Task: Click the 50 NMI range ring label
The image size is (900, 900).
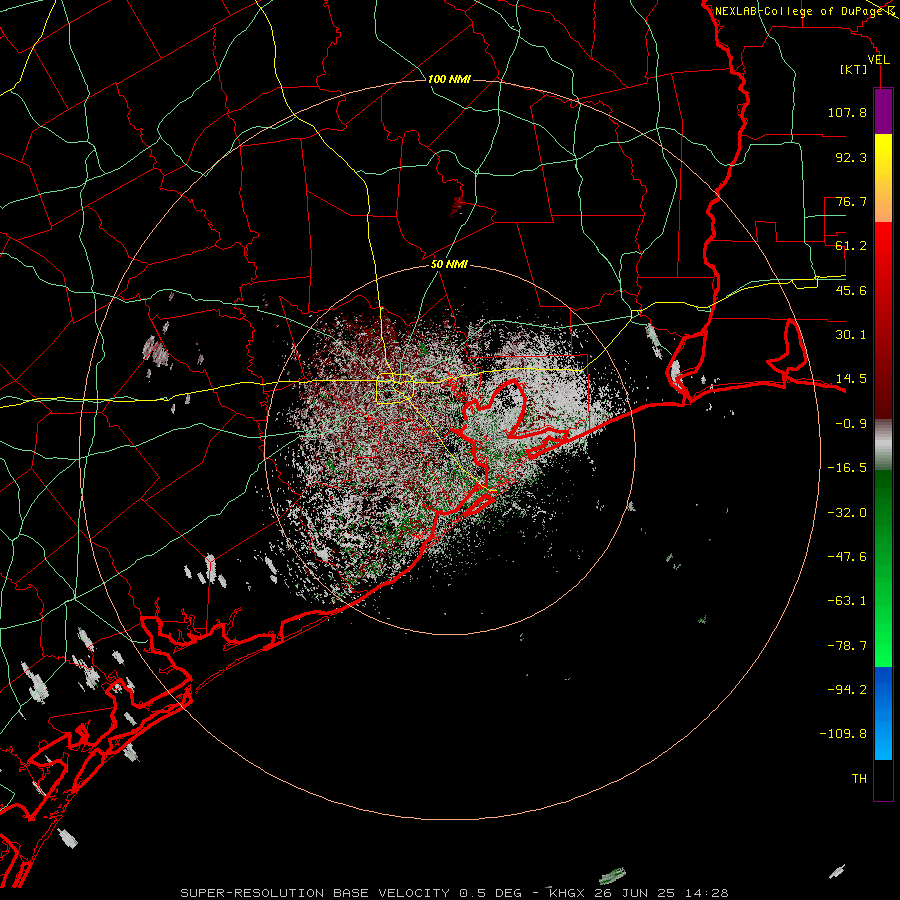Action: click(x=449, y=265)
